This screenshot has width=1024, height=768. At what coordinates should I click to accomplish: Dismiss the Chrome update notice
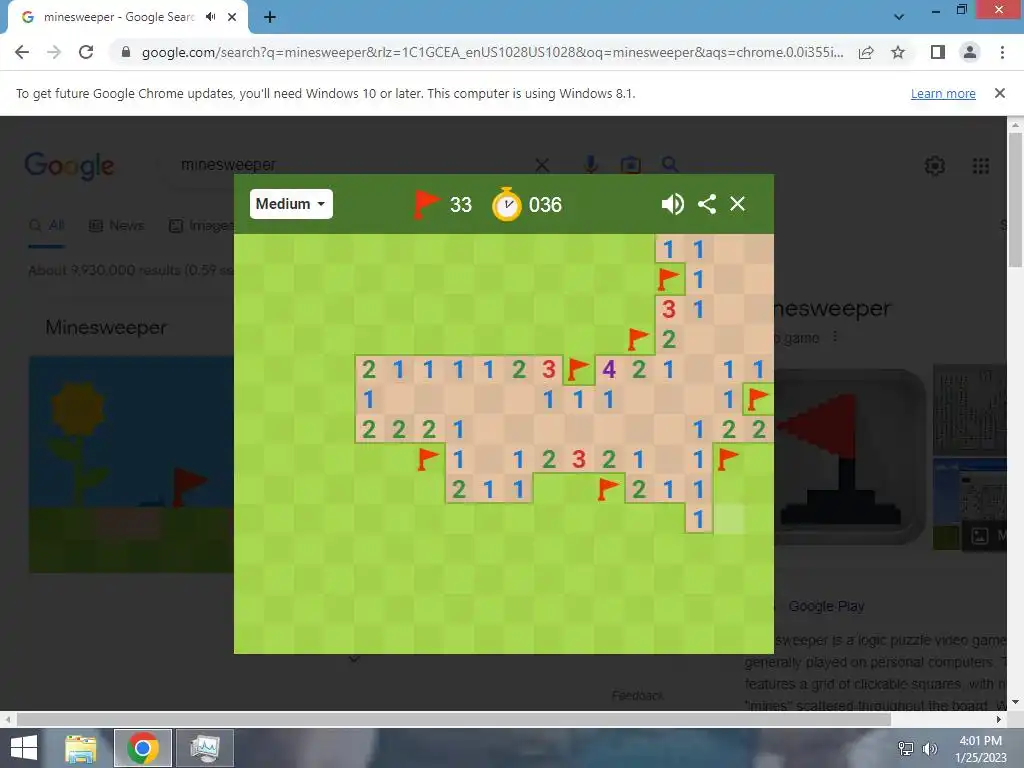click(x=999, y=93)
